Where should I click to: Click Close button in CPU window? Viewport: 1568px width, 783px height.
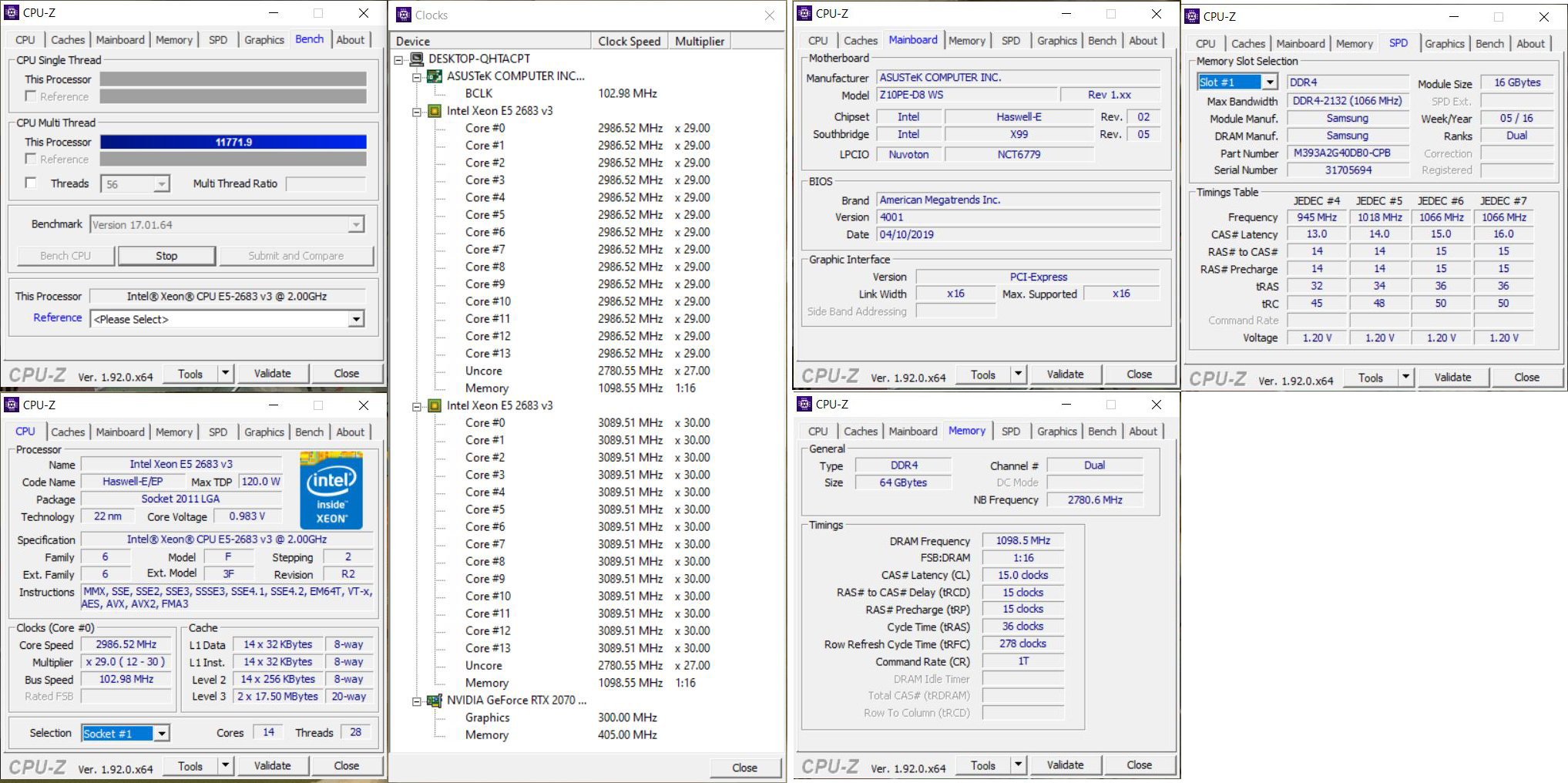pyautogui.click(x=346, y=766)
